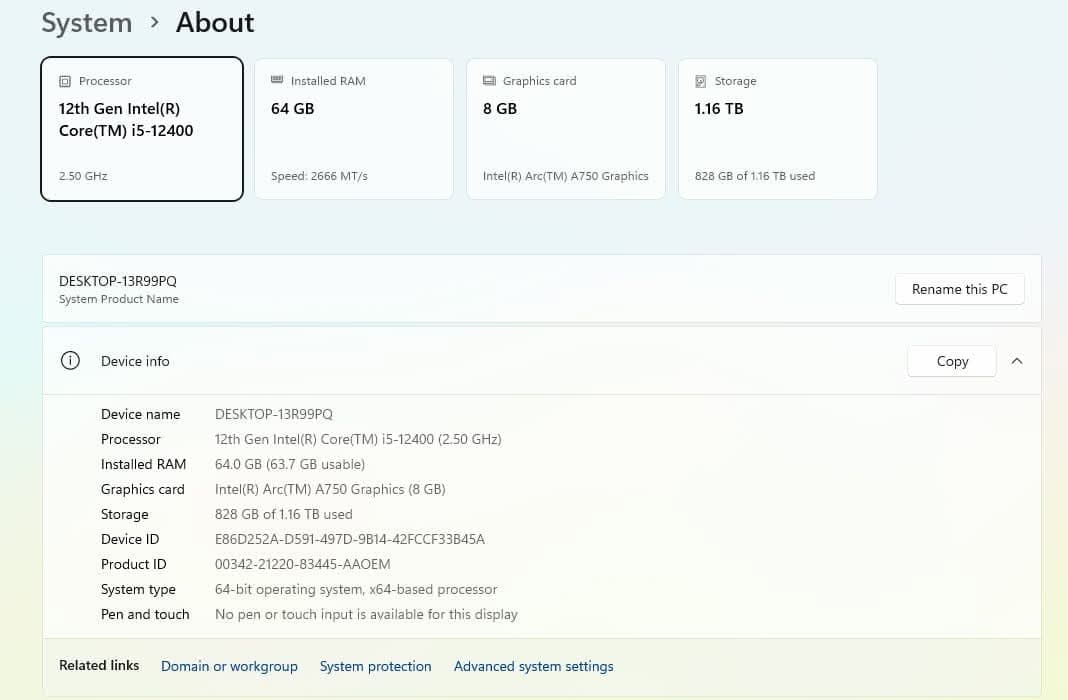Collapse the Device info section chevron
This screenshot has width=1068, height=700.
[1017, 361]
